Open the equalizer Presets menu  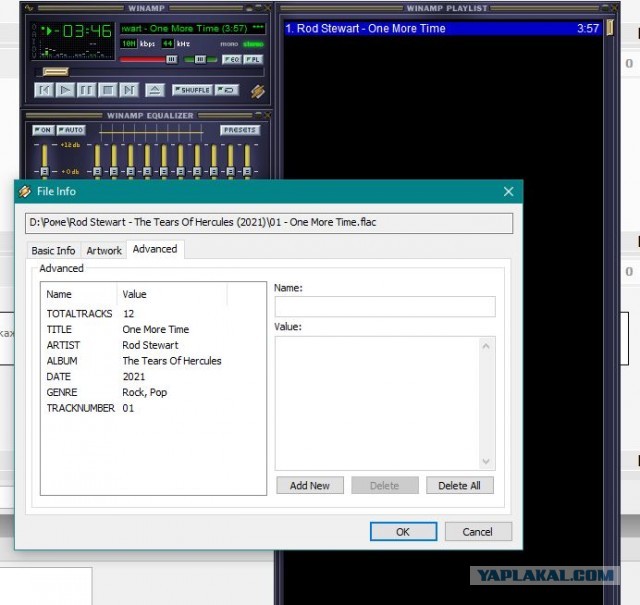pyautogui.click(x=240, y=130)
